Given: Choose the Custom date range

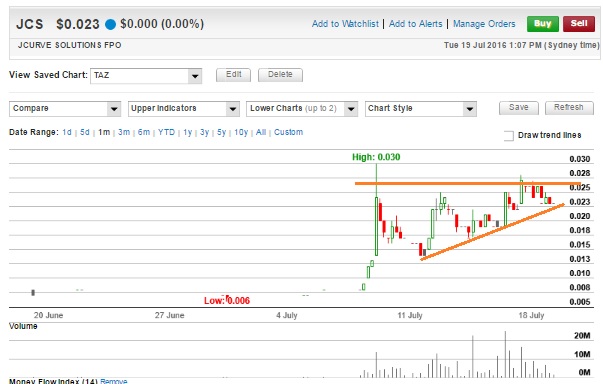Looking at the screenshot, I should 288,132.
